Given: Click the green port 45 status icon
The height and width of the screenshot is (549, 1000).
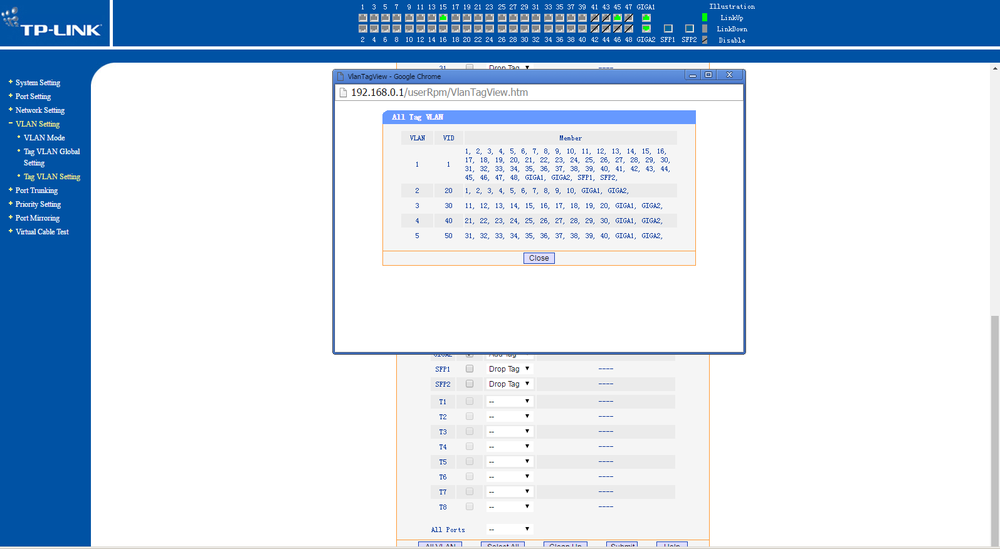Looking at the screenshot, I should (618, 18).
